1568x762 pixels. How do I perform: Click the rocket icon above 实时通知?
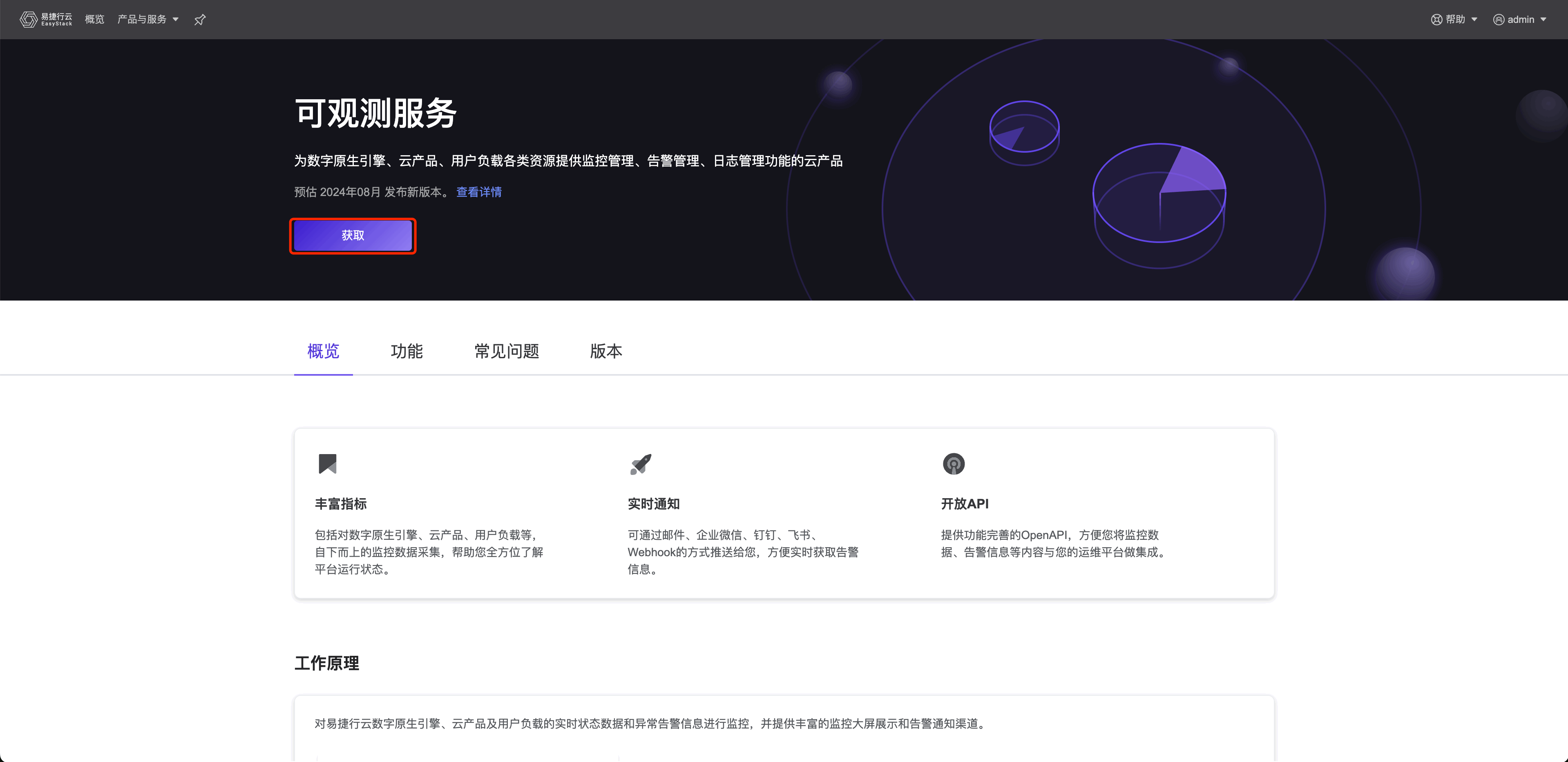(640, 464)
